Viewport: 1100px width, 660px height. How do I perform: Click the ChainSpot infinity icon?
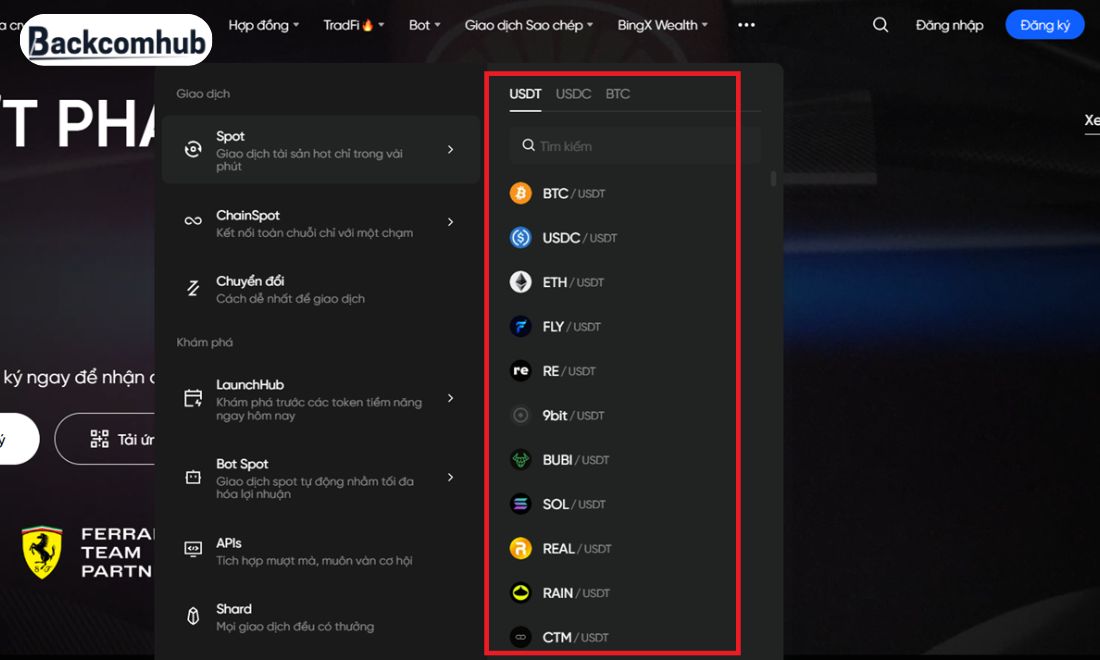(193, 221)
